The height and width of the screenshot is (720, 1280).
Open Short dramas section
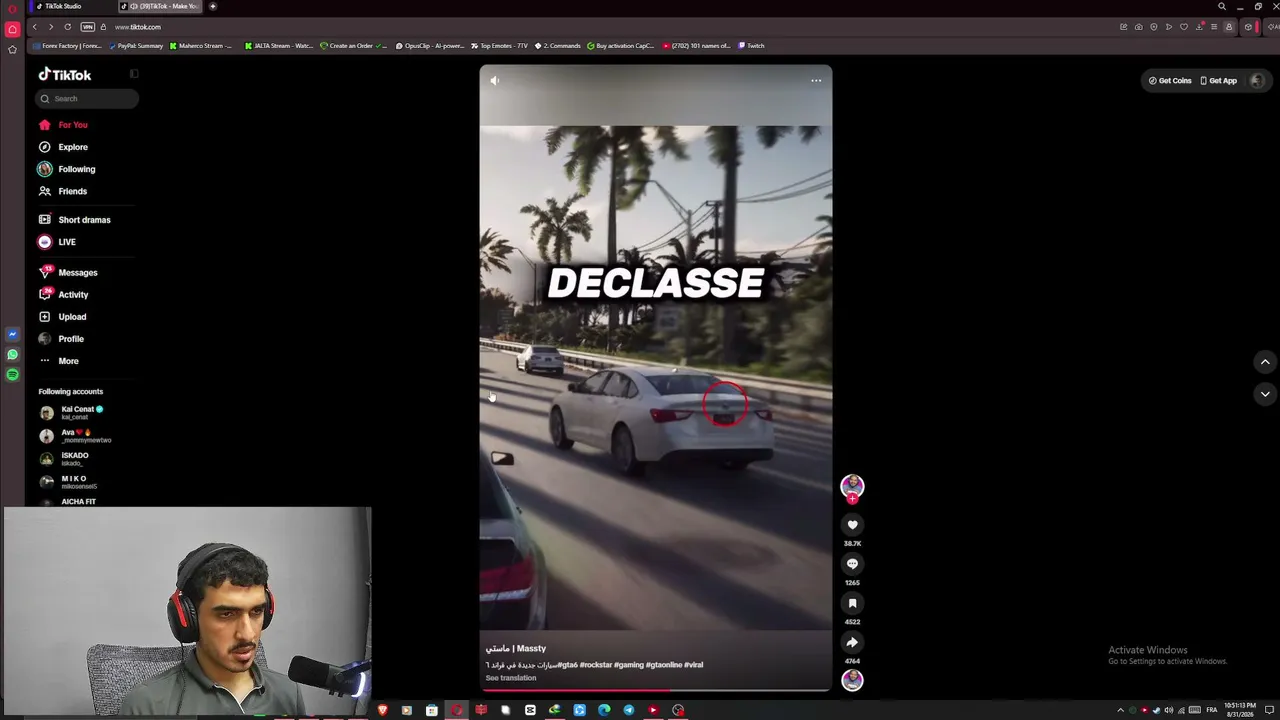[x=75, y=220]
